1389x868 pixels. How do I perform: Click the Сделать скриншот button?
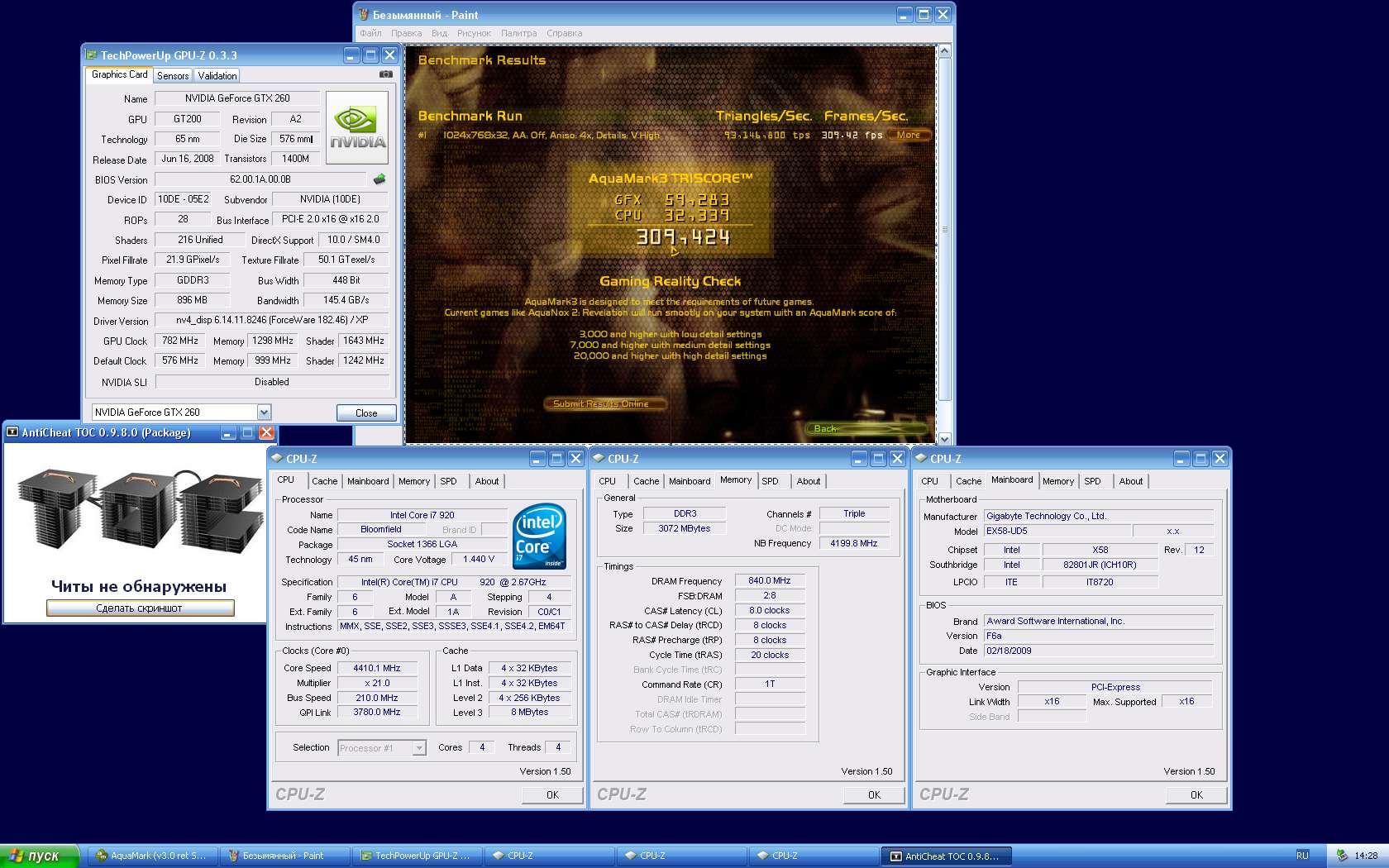(x=140, y=608)
